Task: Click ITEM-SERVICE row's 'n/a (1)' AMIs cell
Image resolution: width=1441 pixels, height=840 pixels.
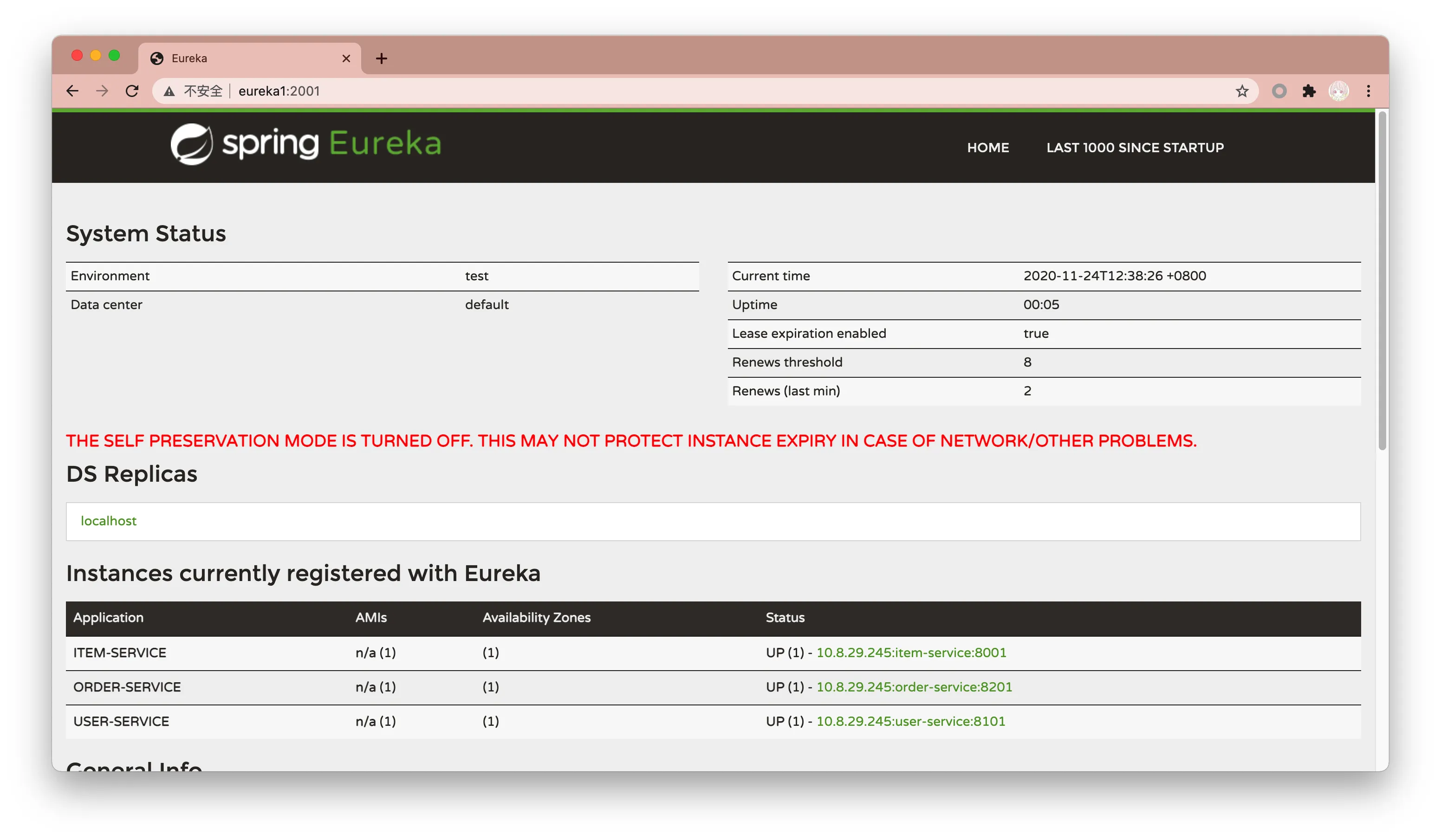Action: pyautogui.click(x=376, y=653)
